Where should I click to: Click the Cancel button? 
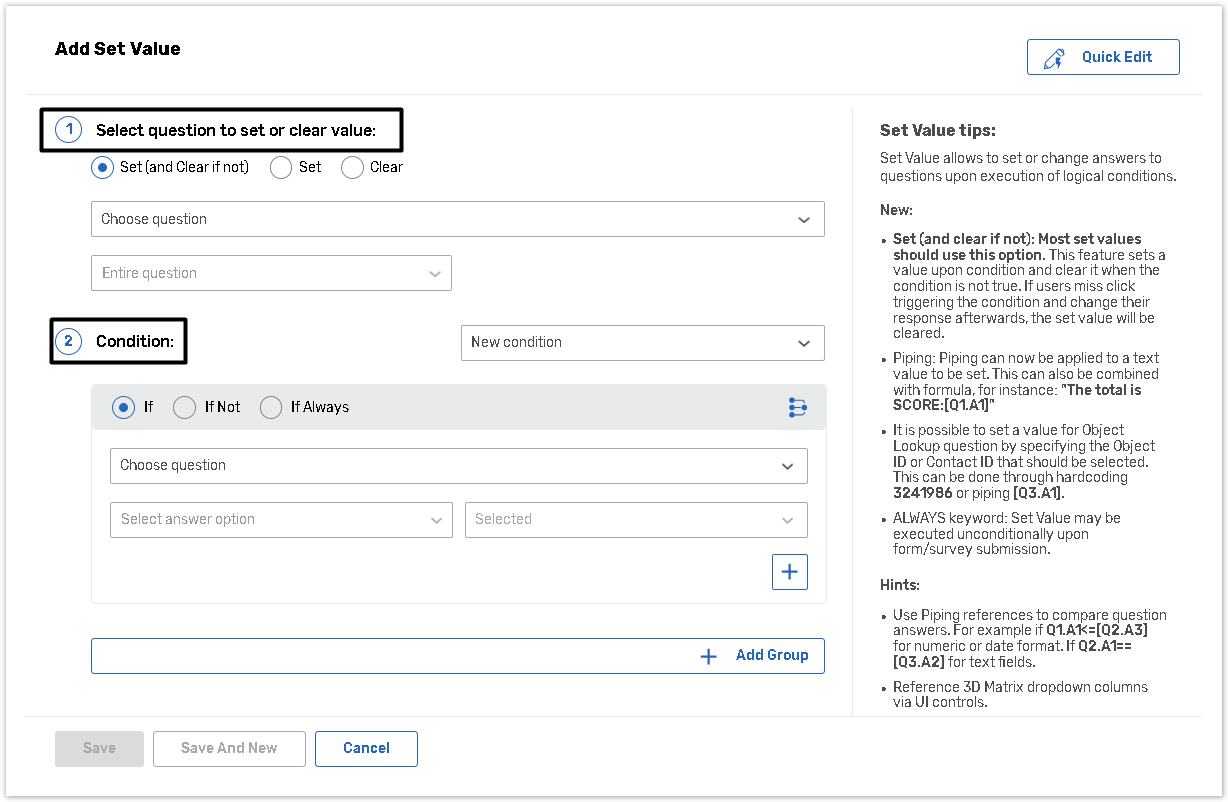[366, 748]
